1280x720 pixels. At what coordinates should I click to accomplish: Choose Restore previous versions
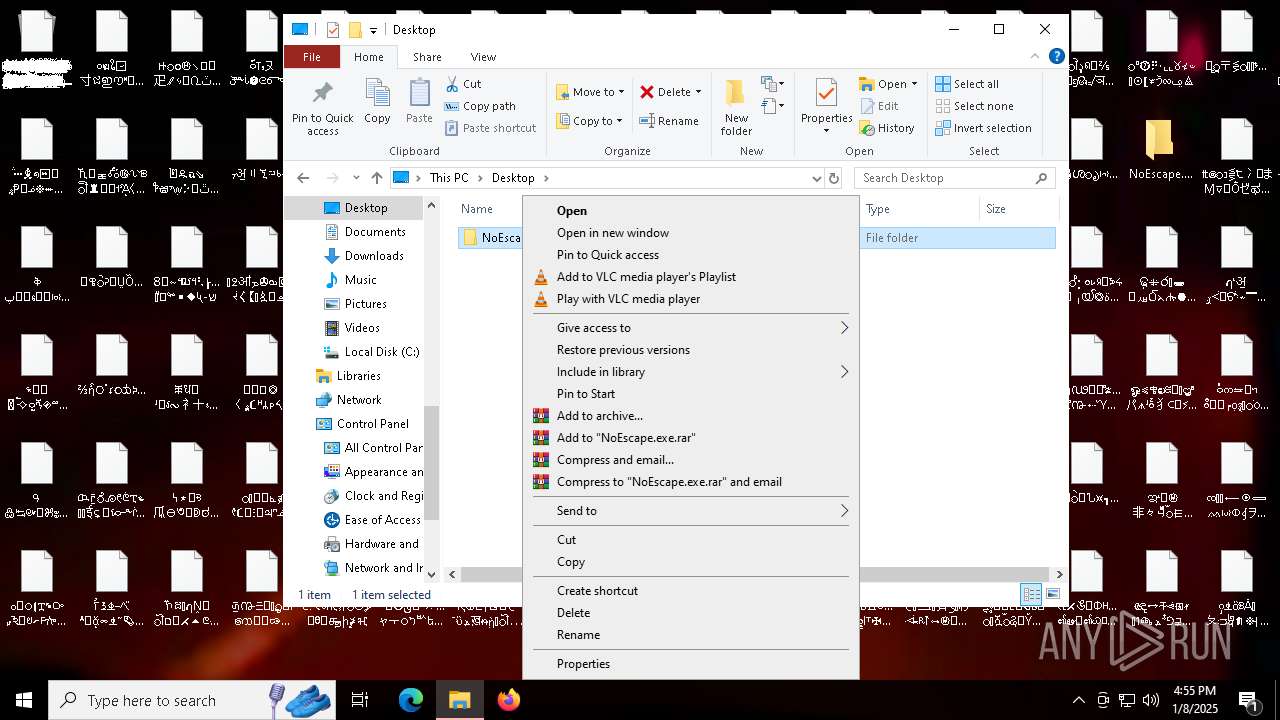(690, 350)
